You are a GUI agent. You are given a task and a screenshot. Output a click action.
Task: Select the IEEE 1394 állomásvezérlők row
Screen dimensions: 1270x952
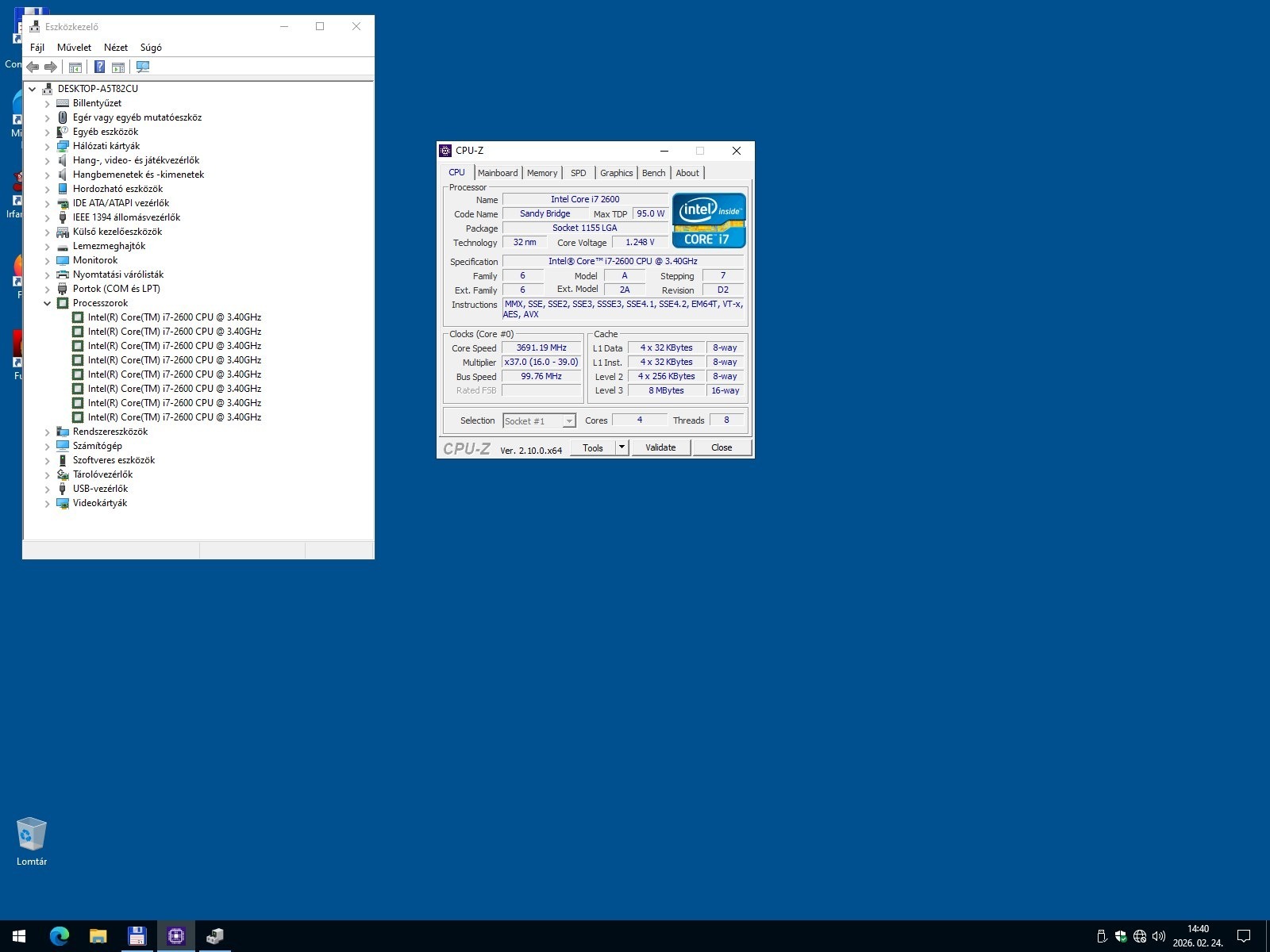tap(126, 217)
